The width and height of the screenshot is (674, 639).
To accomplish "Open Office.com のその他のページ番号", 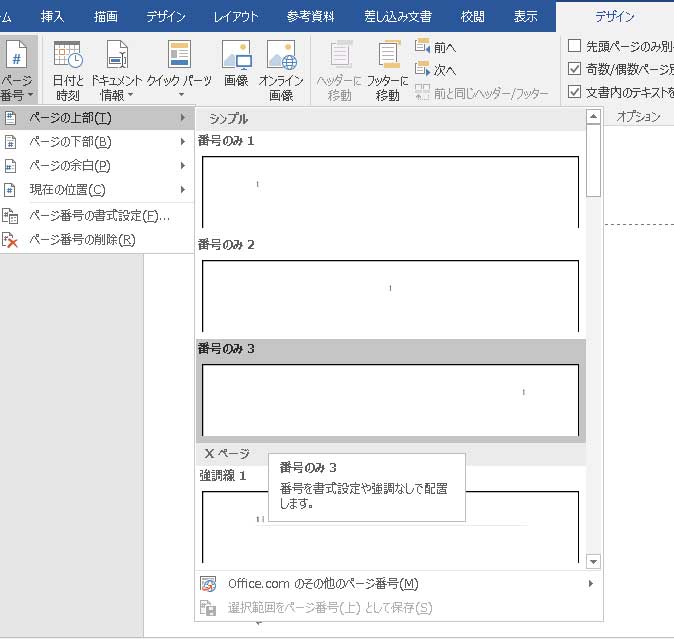I will tap(322, 584).
